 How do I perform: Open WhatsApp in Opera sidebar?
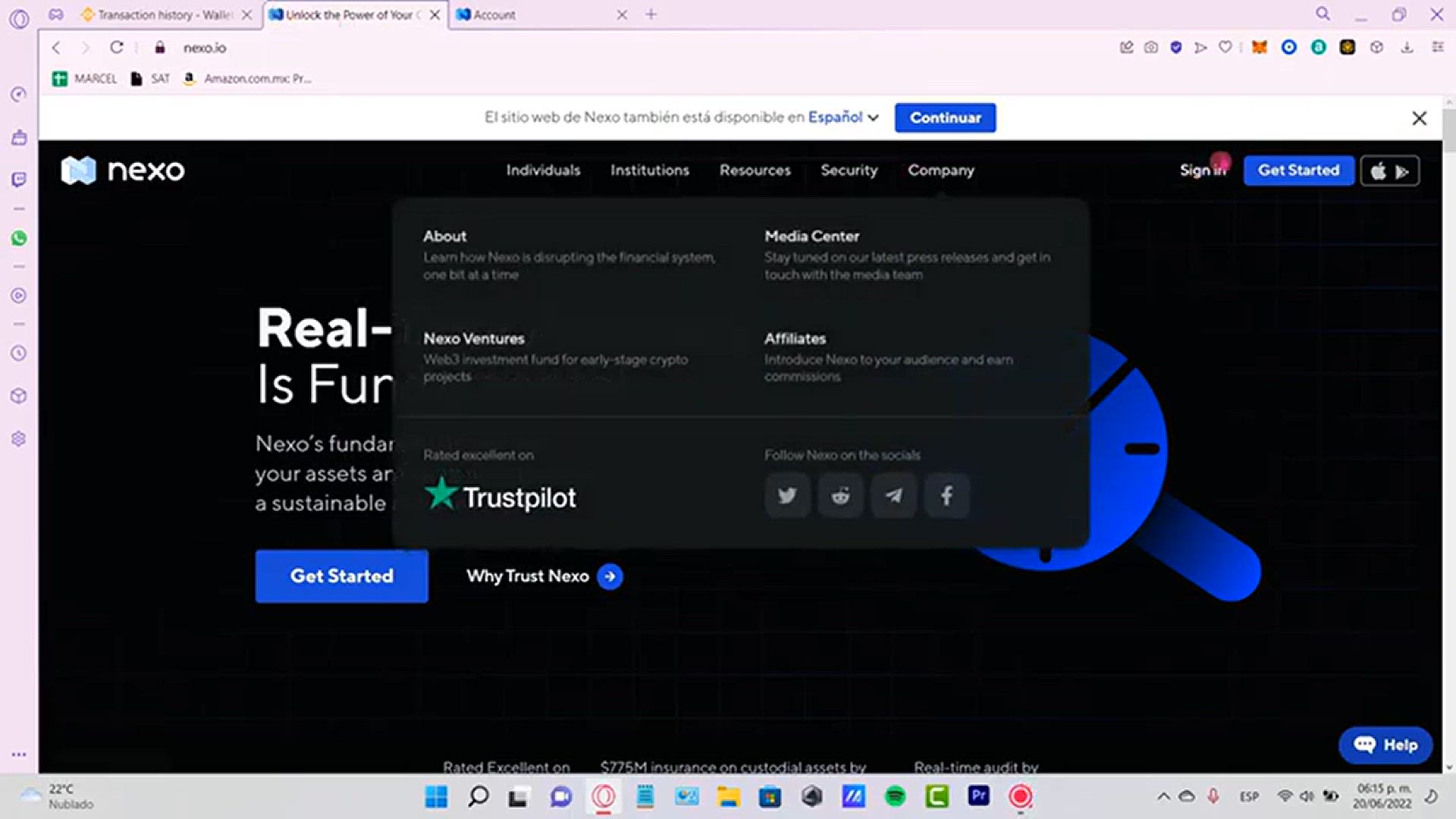(x=19, y=238)
